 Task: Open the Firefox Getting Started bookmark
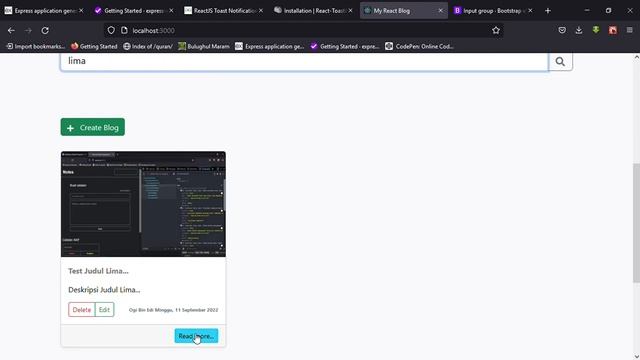(x=94, y=47)
